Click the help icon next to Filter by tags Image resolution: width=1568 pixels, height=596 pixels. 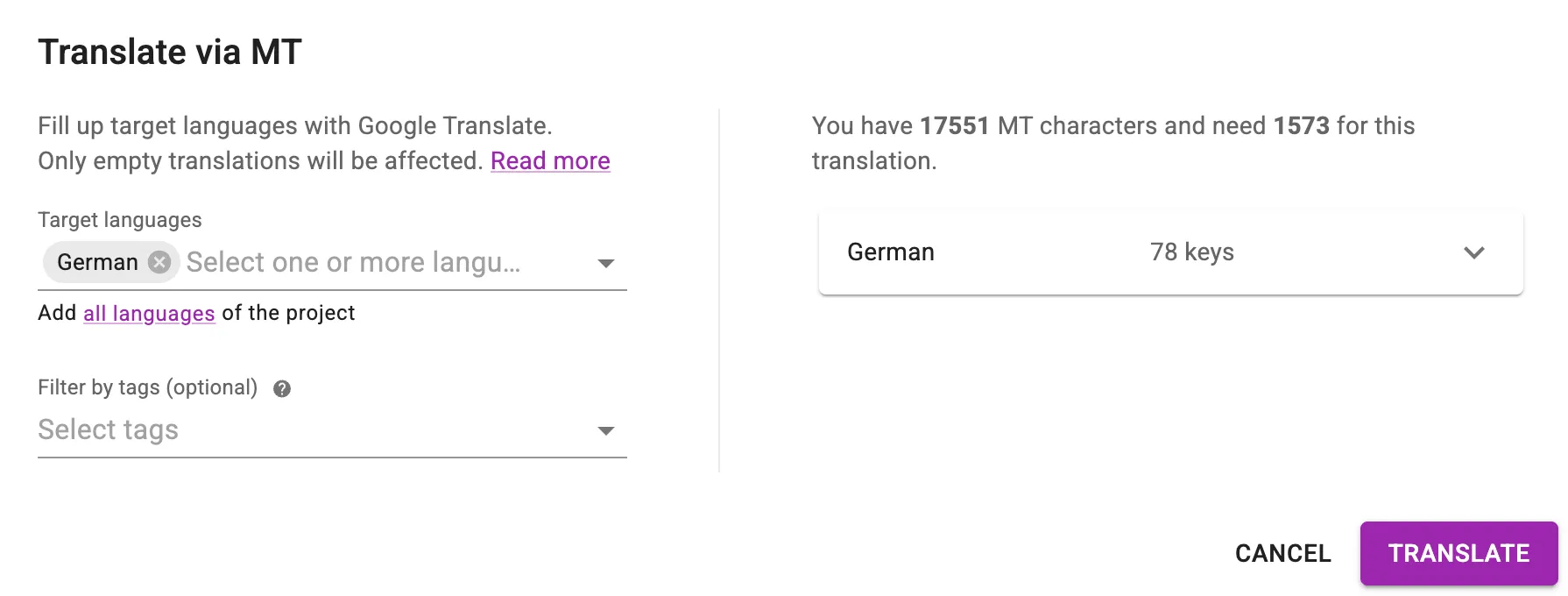(x=282, y=387)
